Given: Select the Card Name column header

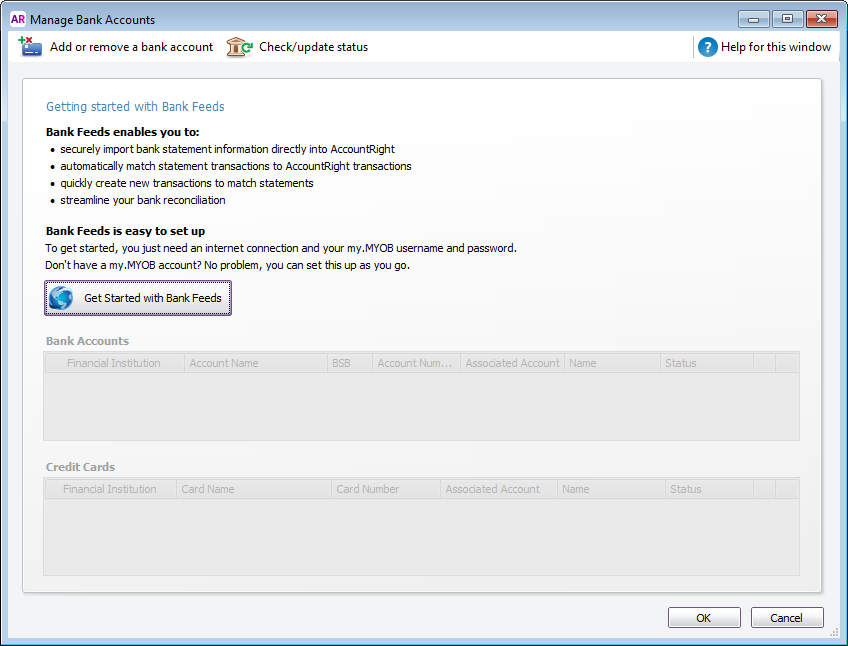Looking at the screenshot, I should 207,489.
